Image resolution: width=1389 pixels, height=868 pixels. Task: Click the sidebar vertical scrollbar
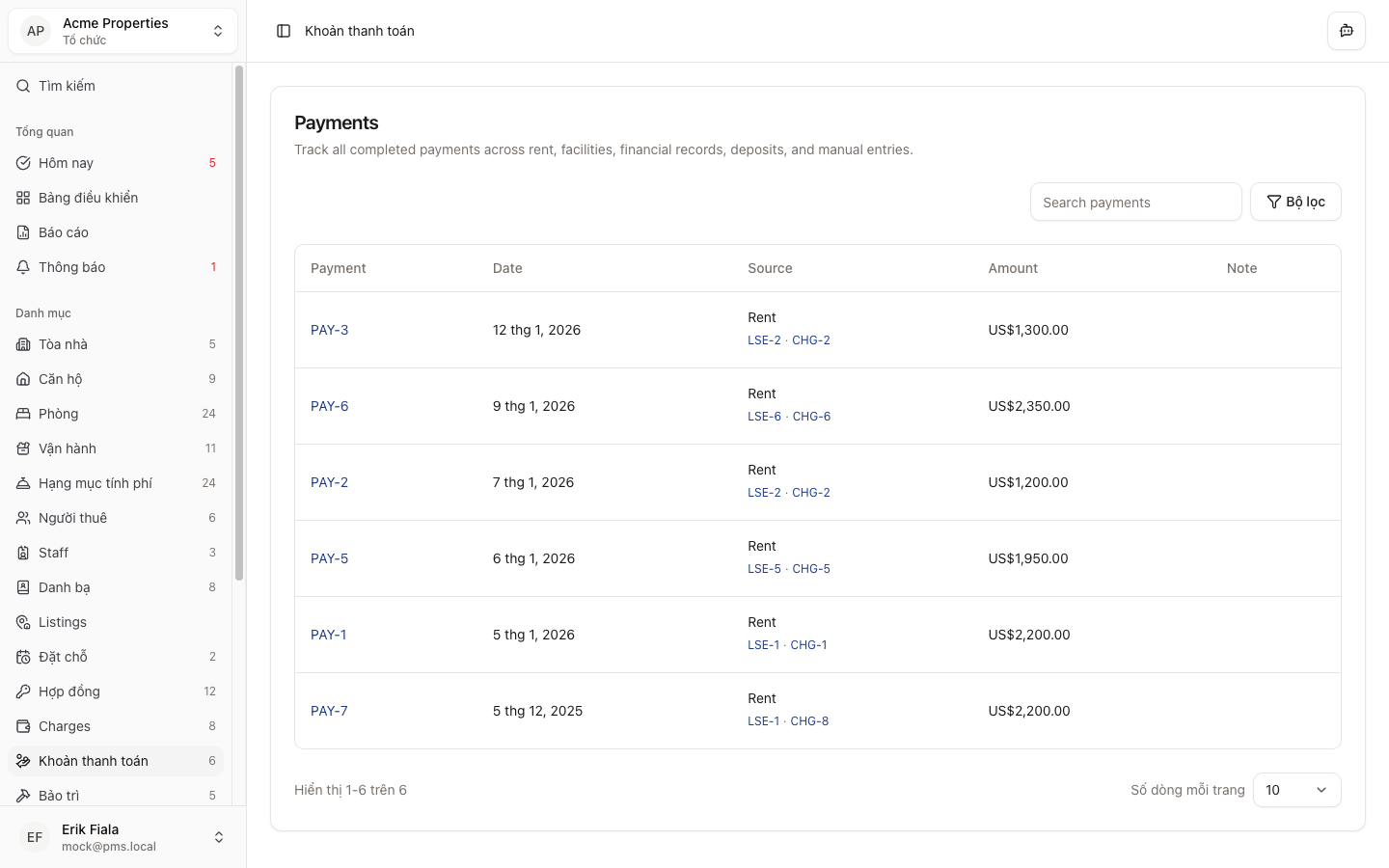(238, 323)
